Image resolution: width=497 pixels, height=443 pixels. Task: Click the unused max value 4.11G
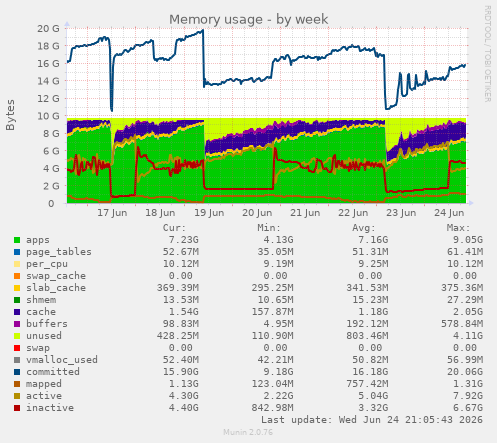(x=468, y=336)
